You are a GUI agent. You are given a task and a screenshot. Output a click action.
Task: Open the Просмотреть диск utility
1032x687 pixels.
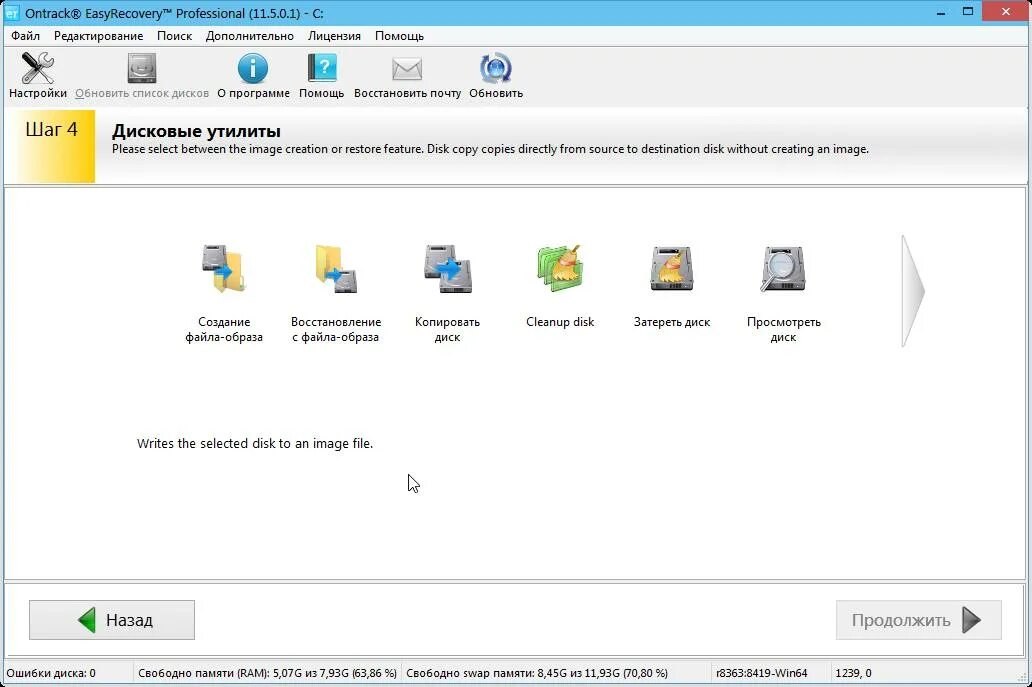pyautogui.click(x=783, y=293)
